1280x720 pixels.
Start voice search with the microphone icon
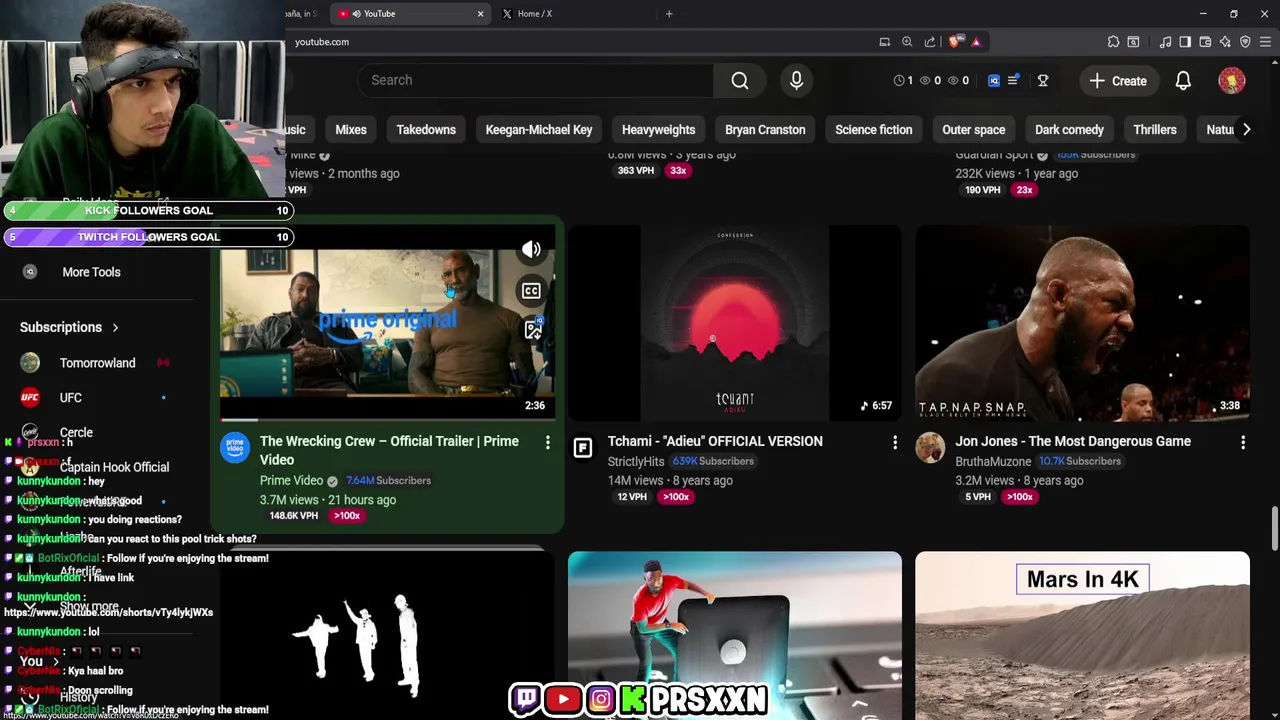click(x=796, y=80)
